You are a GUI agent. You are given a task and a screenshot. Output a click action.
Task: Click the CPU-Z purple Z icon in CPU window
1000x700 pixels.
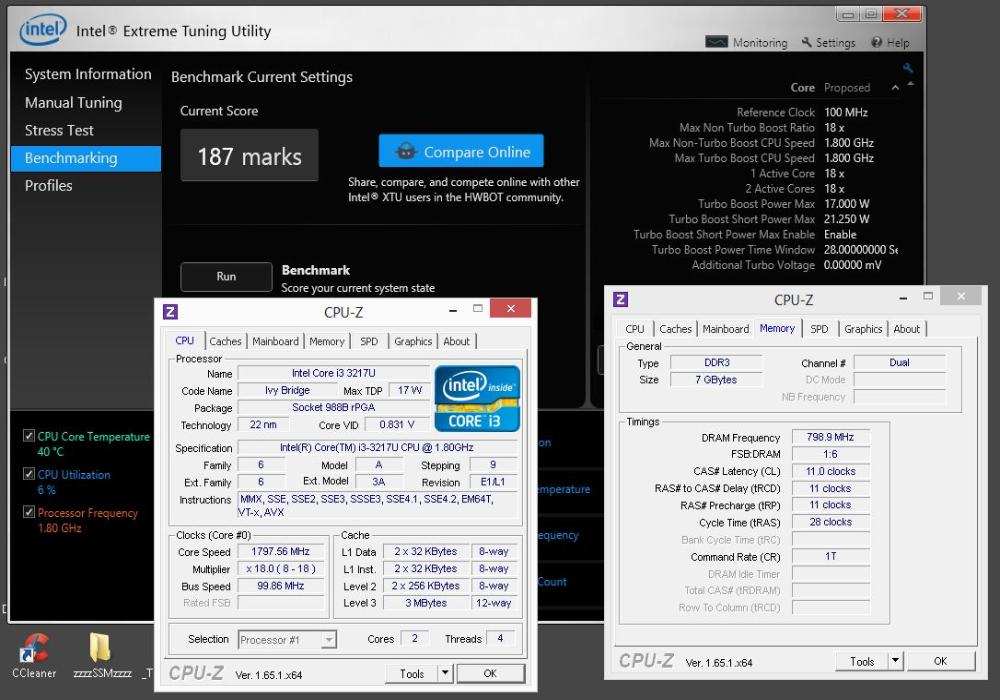click(x=170, y=312)
